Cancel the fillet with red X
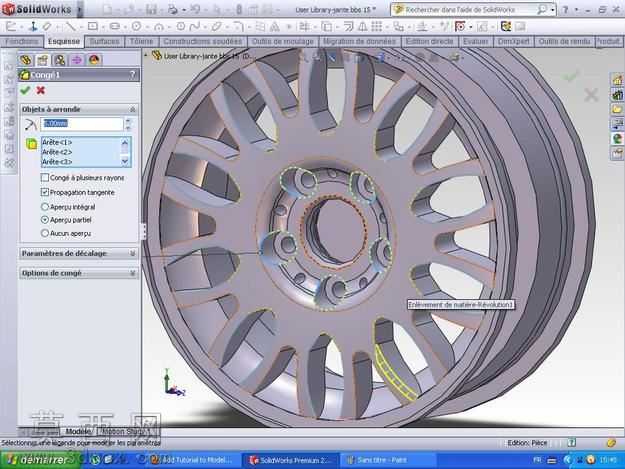 (40, 90)
